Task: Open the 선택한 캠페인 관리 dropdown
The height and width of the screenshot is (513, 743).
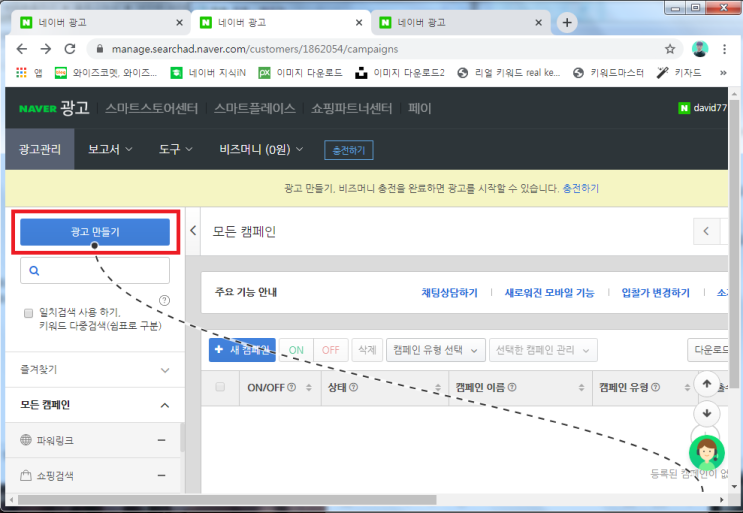Action: point(543,350)
